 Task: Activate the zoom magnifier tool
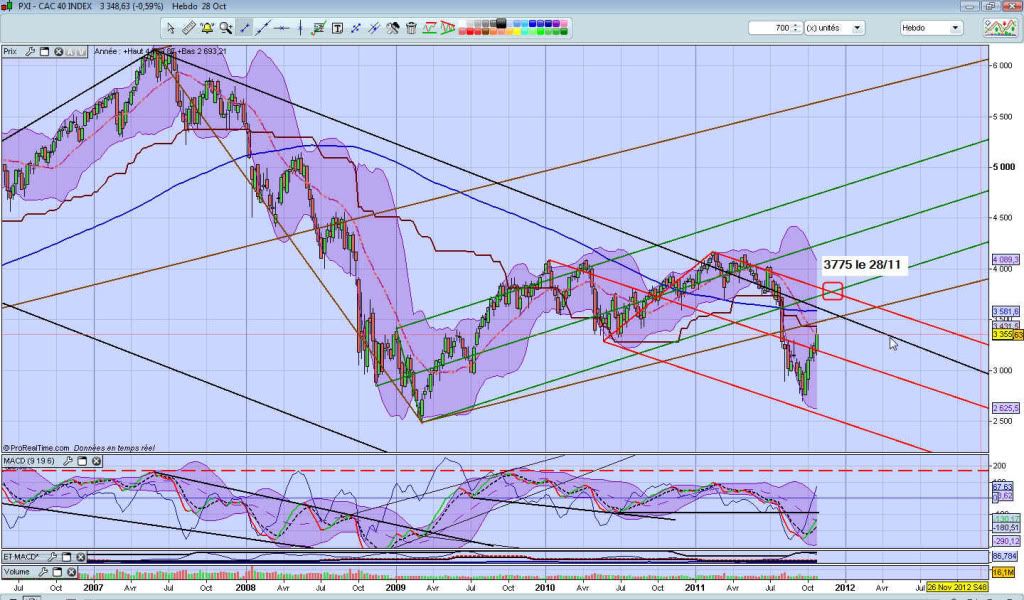(x=226, y=28)
